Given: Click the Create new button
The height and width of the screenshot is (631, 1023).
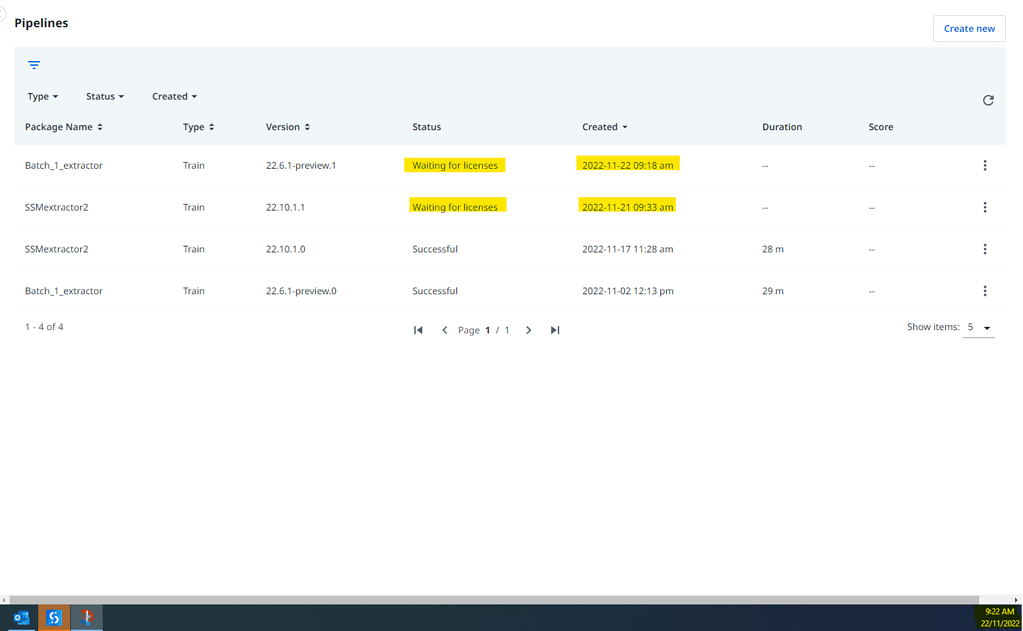Looking at the screenshot, I should point(968,28).
